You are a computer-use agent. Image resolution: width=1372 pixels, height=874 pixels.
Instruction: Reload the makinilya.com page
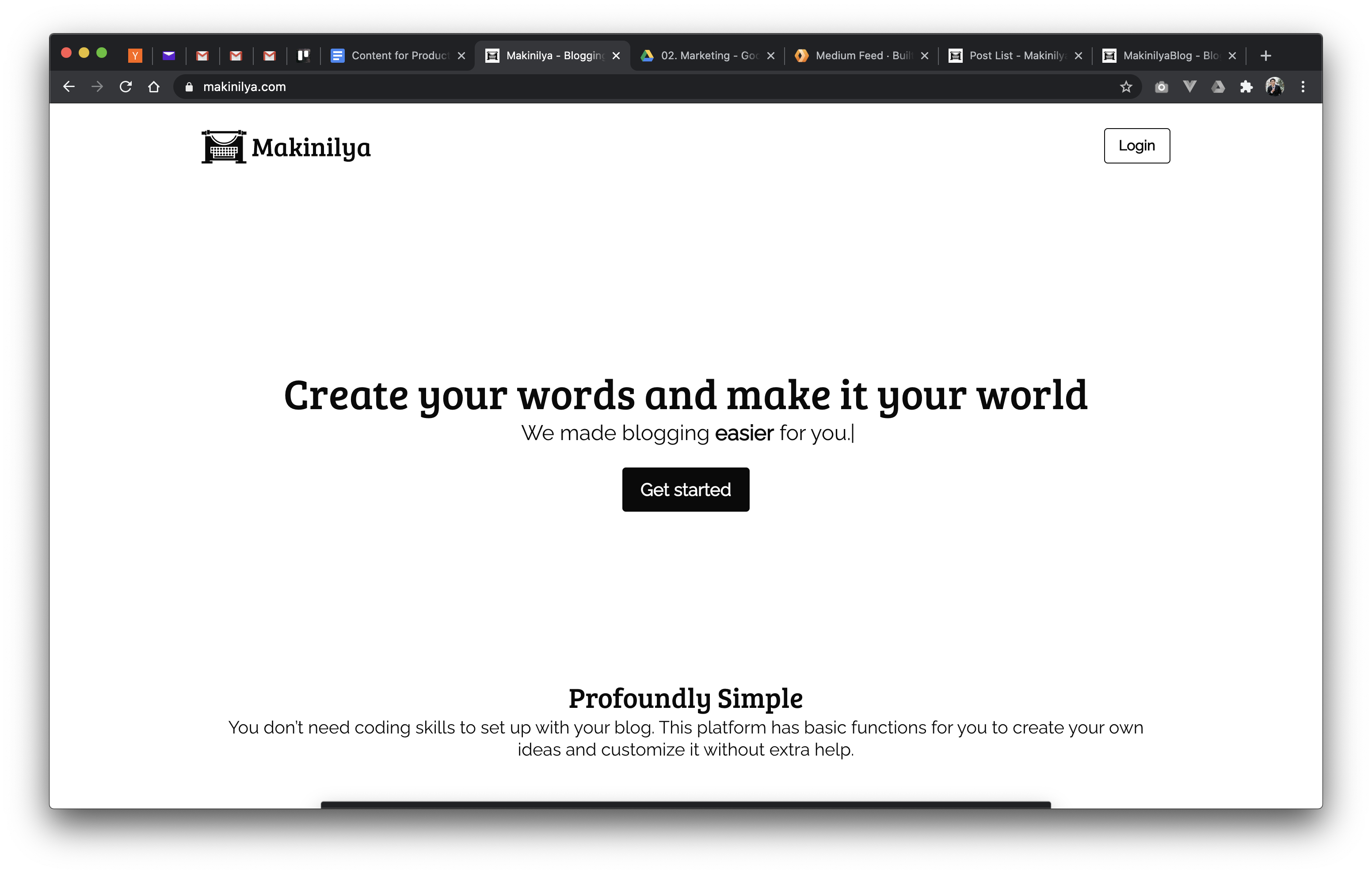126,87
